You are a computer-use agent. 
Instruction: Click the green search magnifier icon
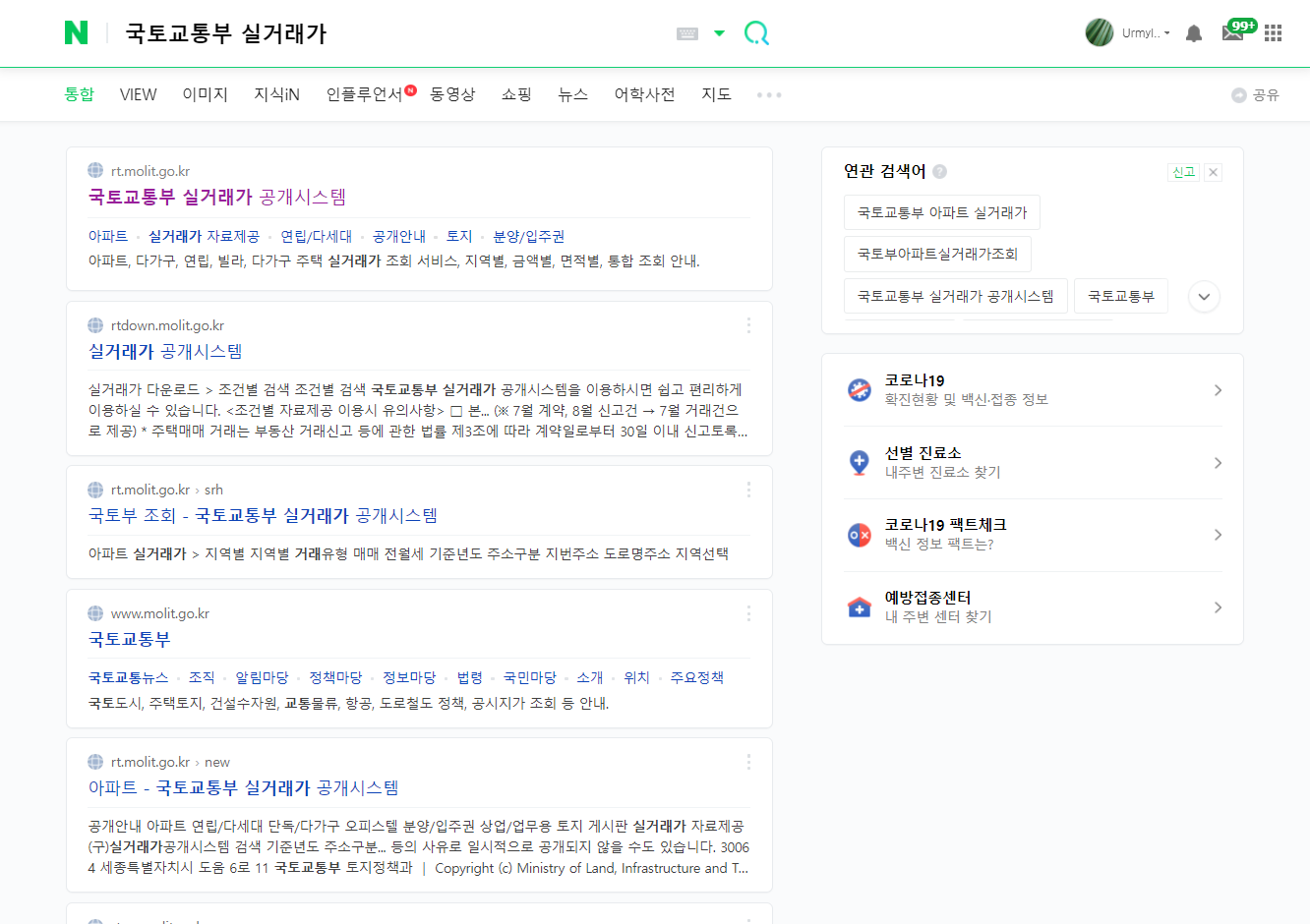tap(756, 33)
